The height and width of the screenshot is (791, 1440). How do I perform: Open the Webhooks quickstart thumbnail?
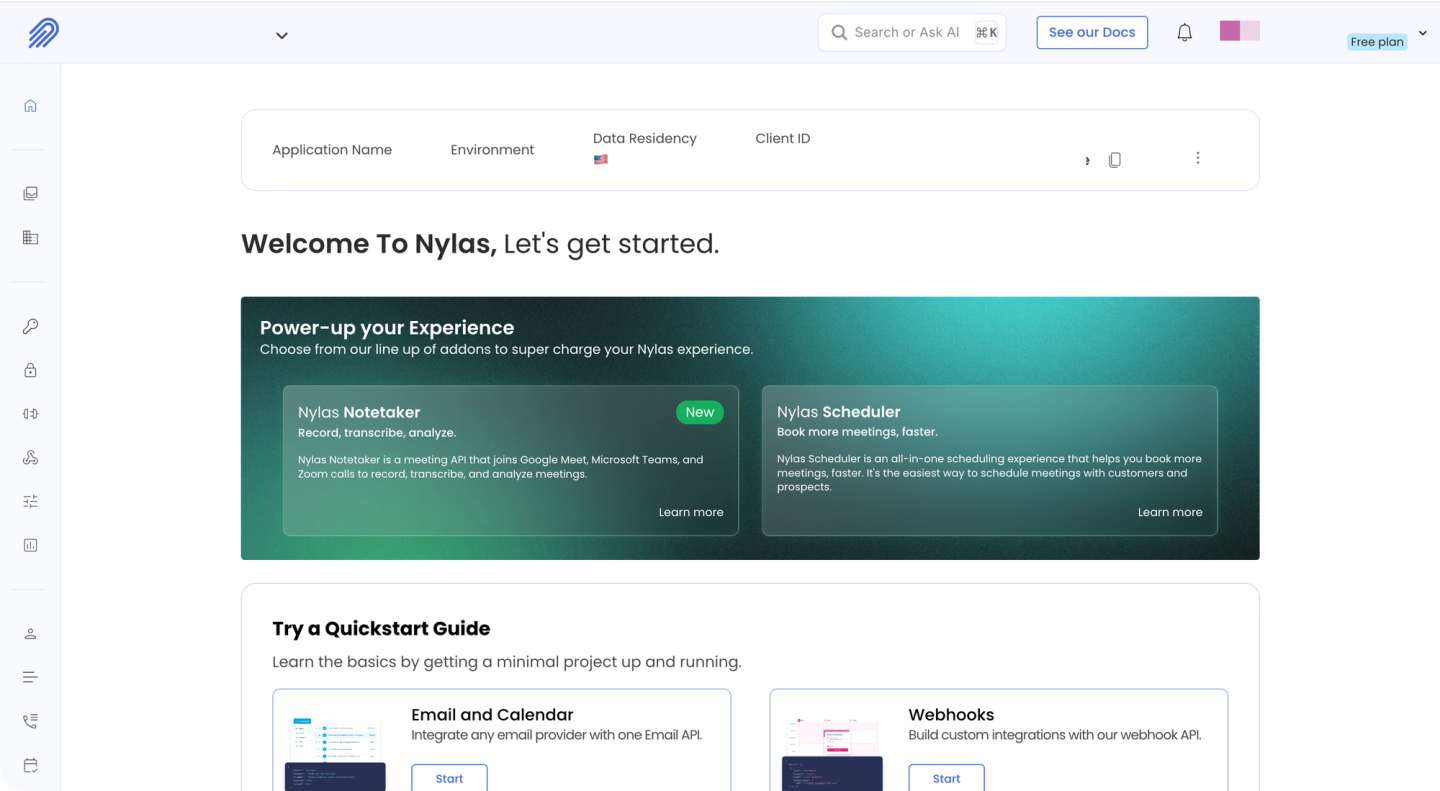[x=832, y=752]
